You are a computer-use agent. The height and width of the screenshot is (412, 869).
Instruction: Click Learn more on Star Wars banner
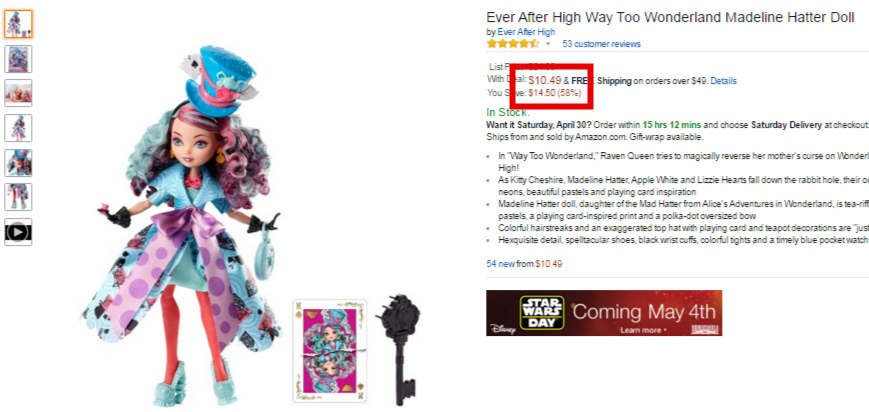[641, 330]
